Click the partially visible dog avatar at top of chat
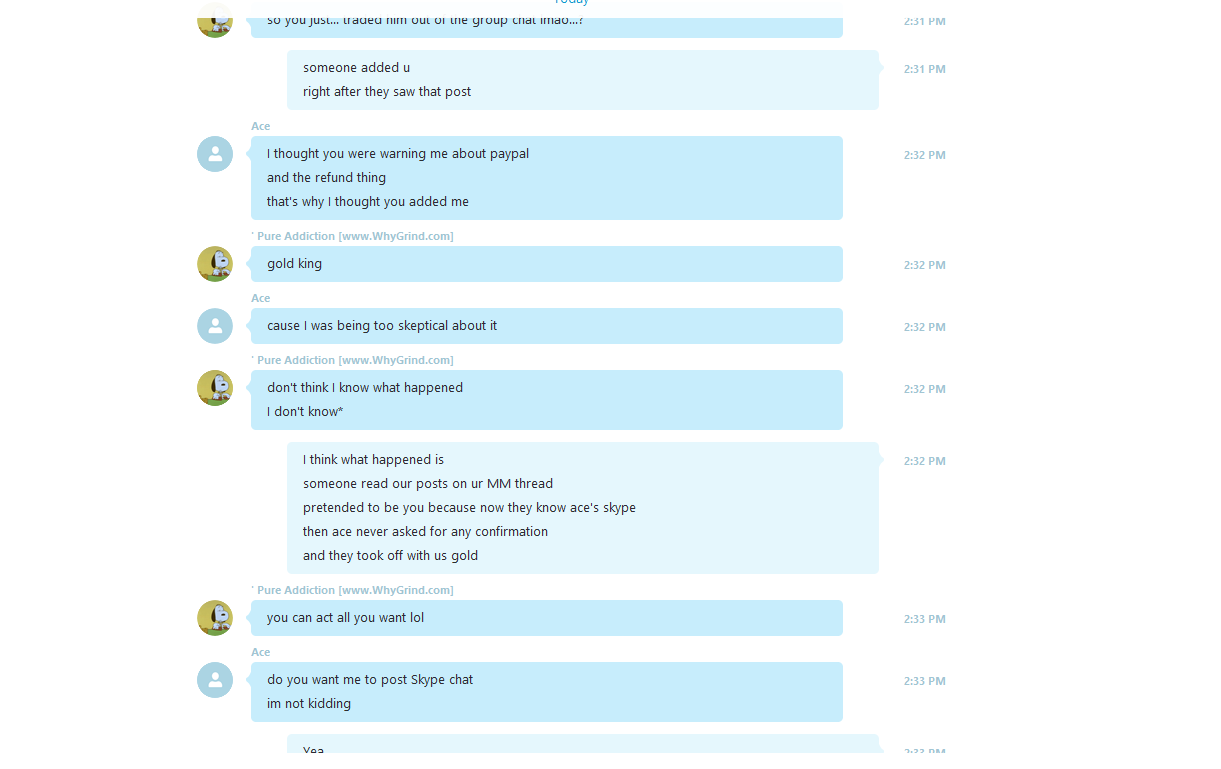The height and width of the screenshot is (769, 1221). click(215, 20)
